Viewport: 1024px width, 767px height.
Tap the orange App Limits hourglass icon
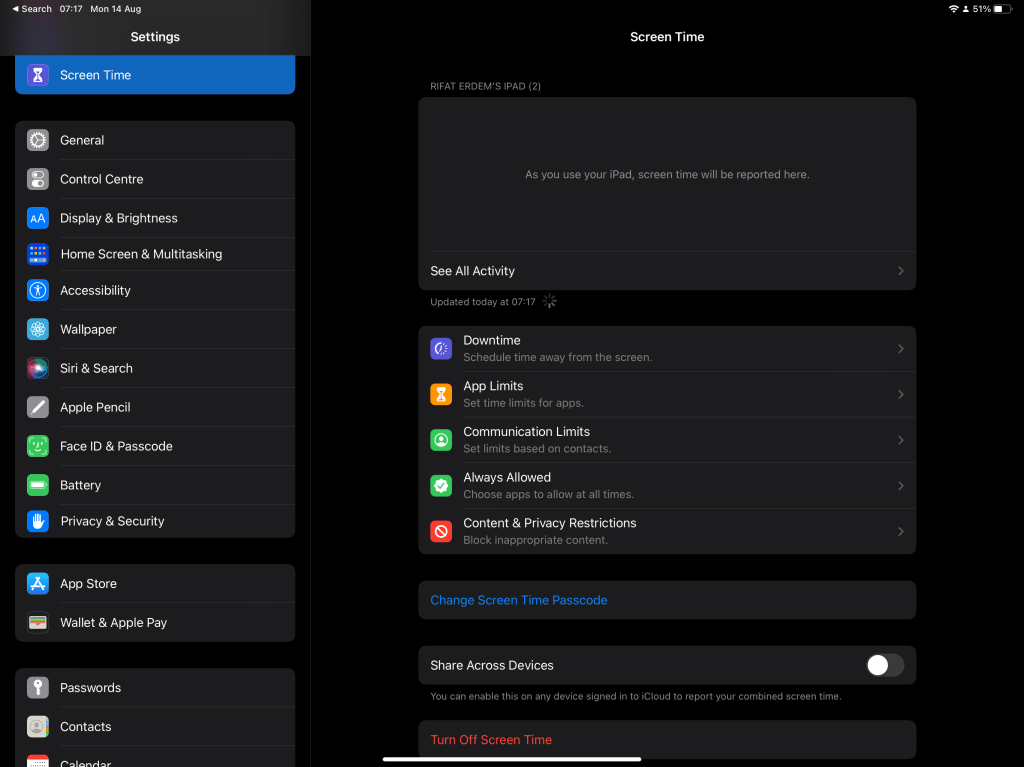[441, 395]
